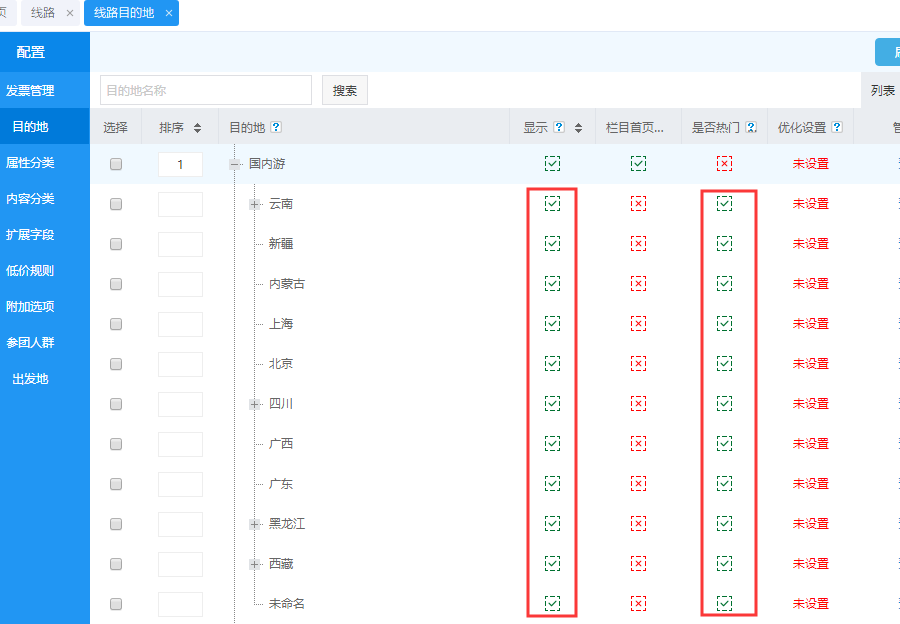Switch to the 线路 tab

click(x=43, y=13)
